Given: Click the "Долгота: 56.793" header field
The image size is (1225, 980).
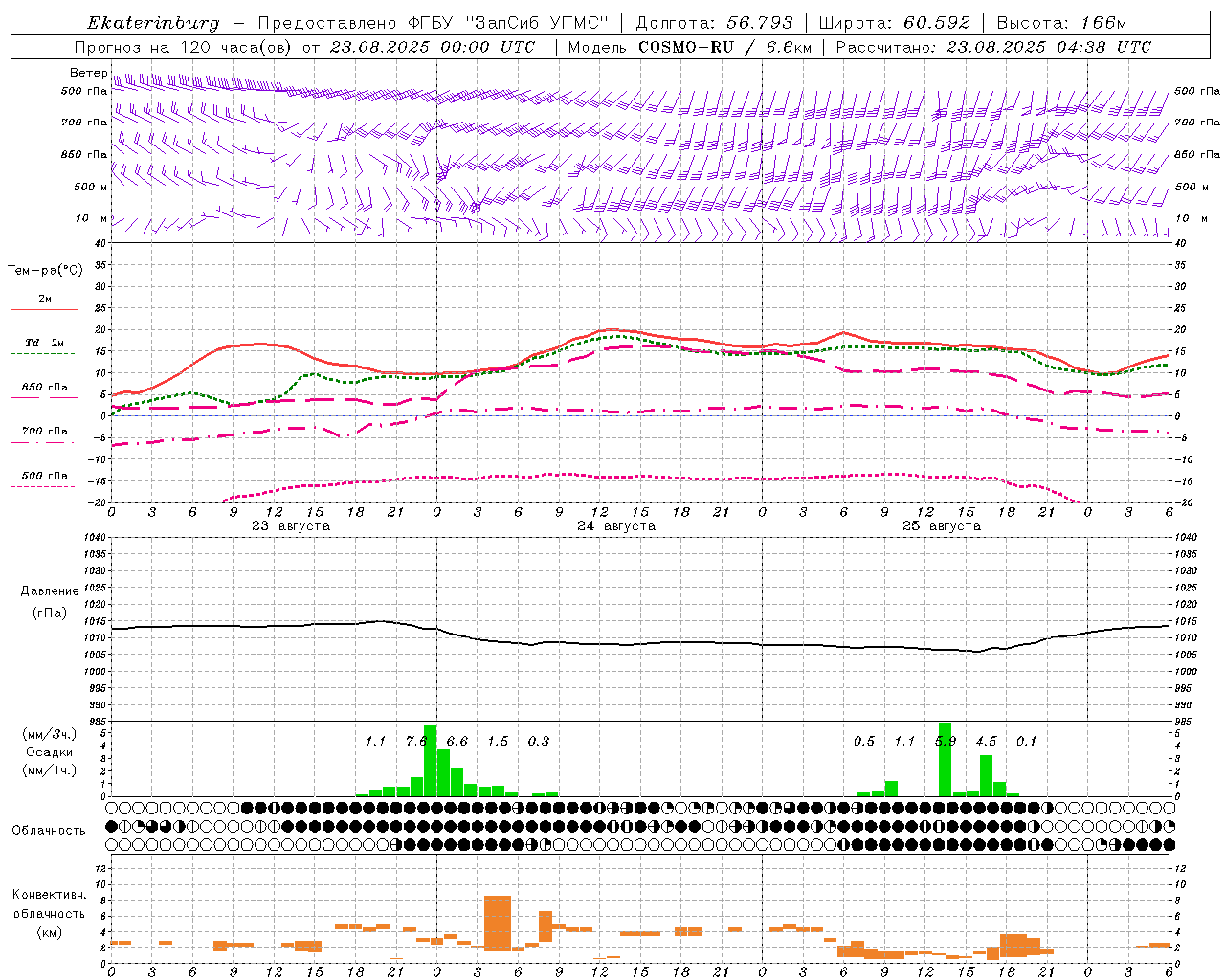Looking at the screenshot, I should [715, 23].
